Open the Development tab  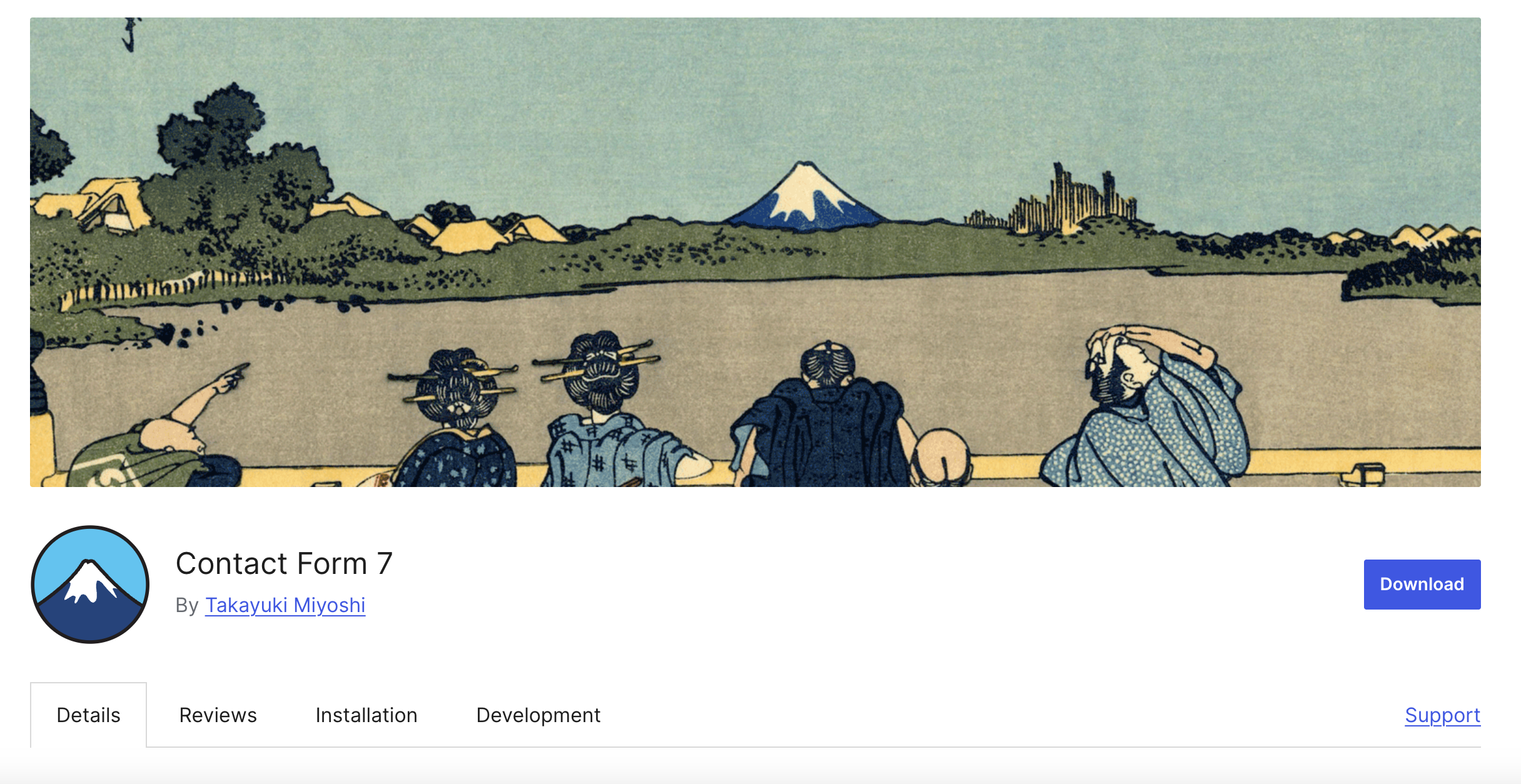[538, 715]
